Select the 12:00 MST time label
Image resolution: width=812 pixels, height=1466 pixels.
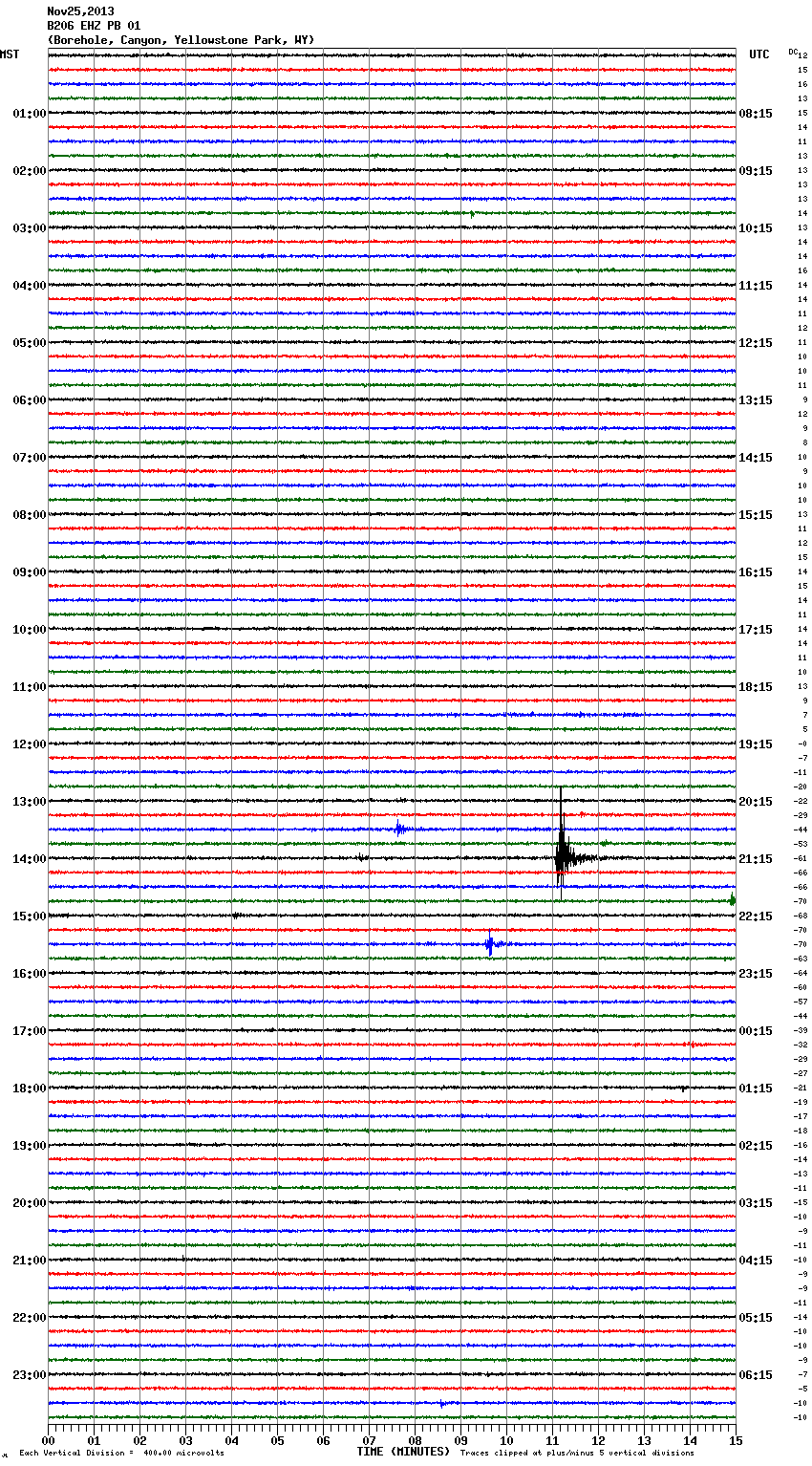30,744
